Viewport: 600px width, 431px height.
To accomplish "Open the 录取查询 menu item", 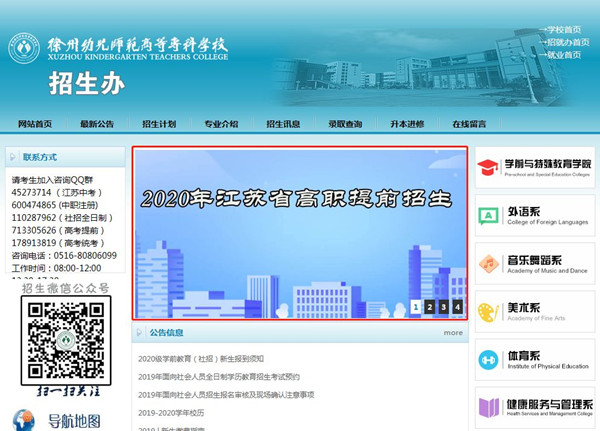I will pos(345,125).
